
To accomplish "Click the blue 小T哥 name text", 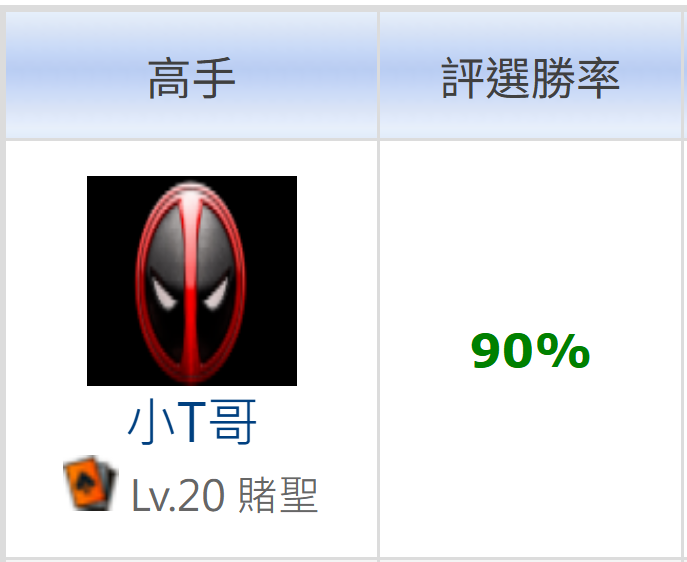I will point(192,422).
